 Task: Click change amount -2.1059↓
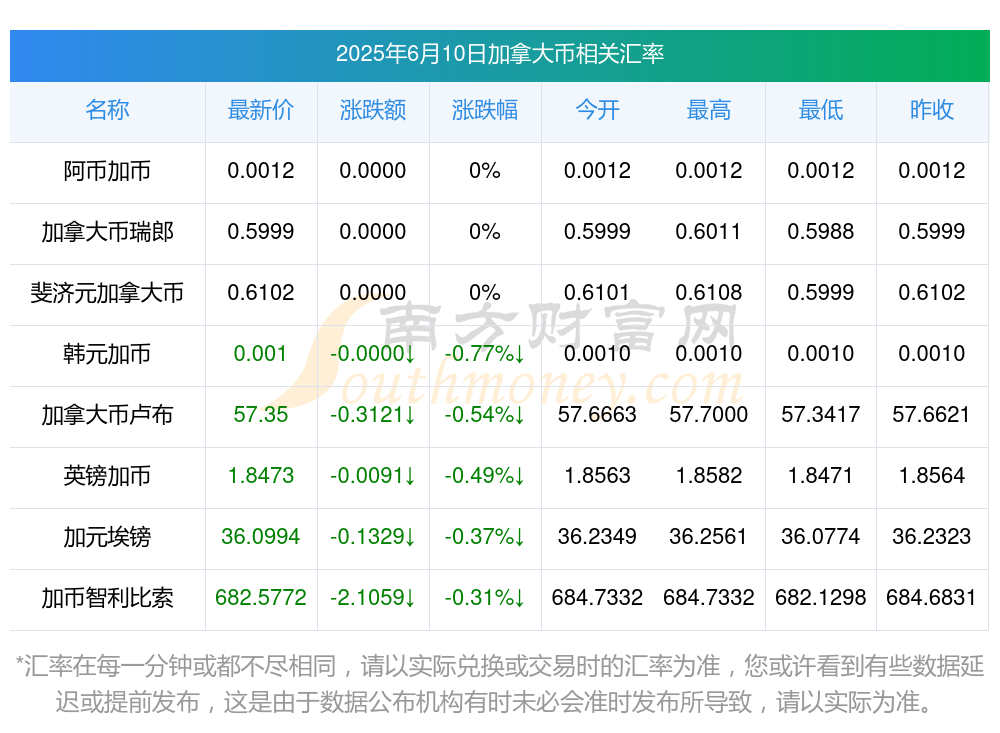click(373, 598)
